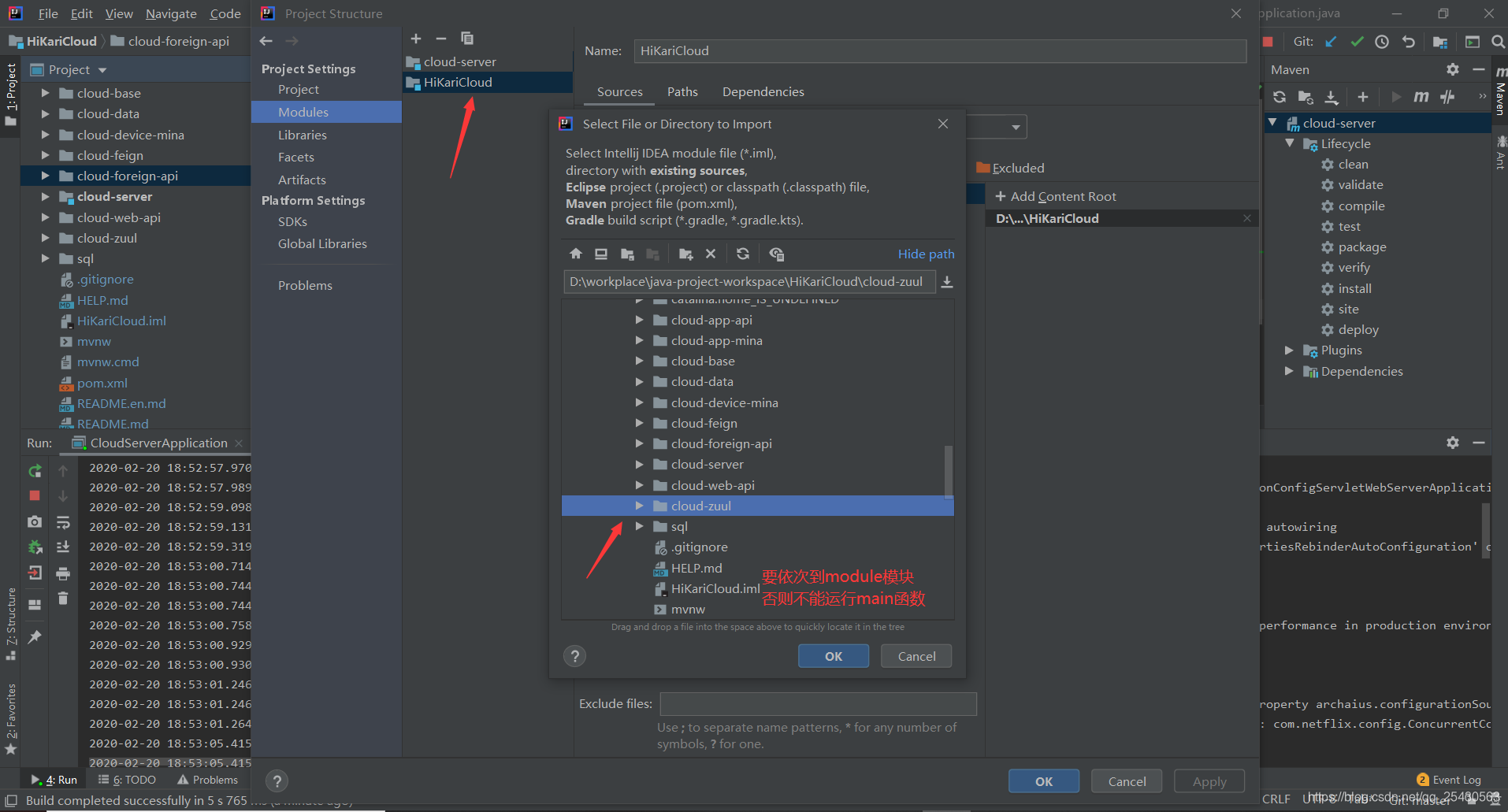Remove selected module with minus icon

tap(441, 39)
